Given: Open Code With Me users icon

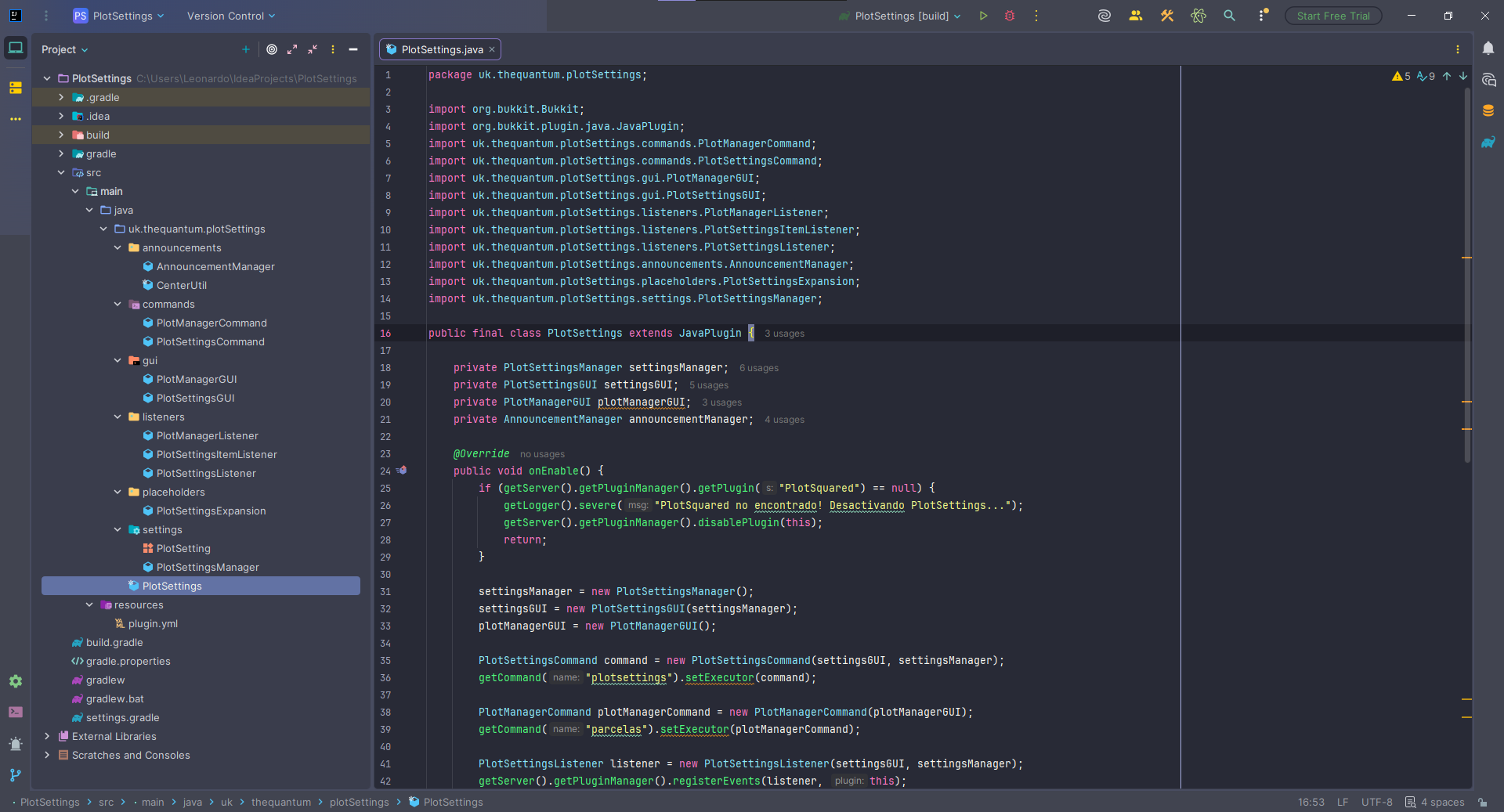Looking at the screenshot, I should point(1136,16).
